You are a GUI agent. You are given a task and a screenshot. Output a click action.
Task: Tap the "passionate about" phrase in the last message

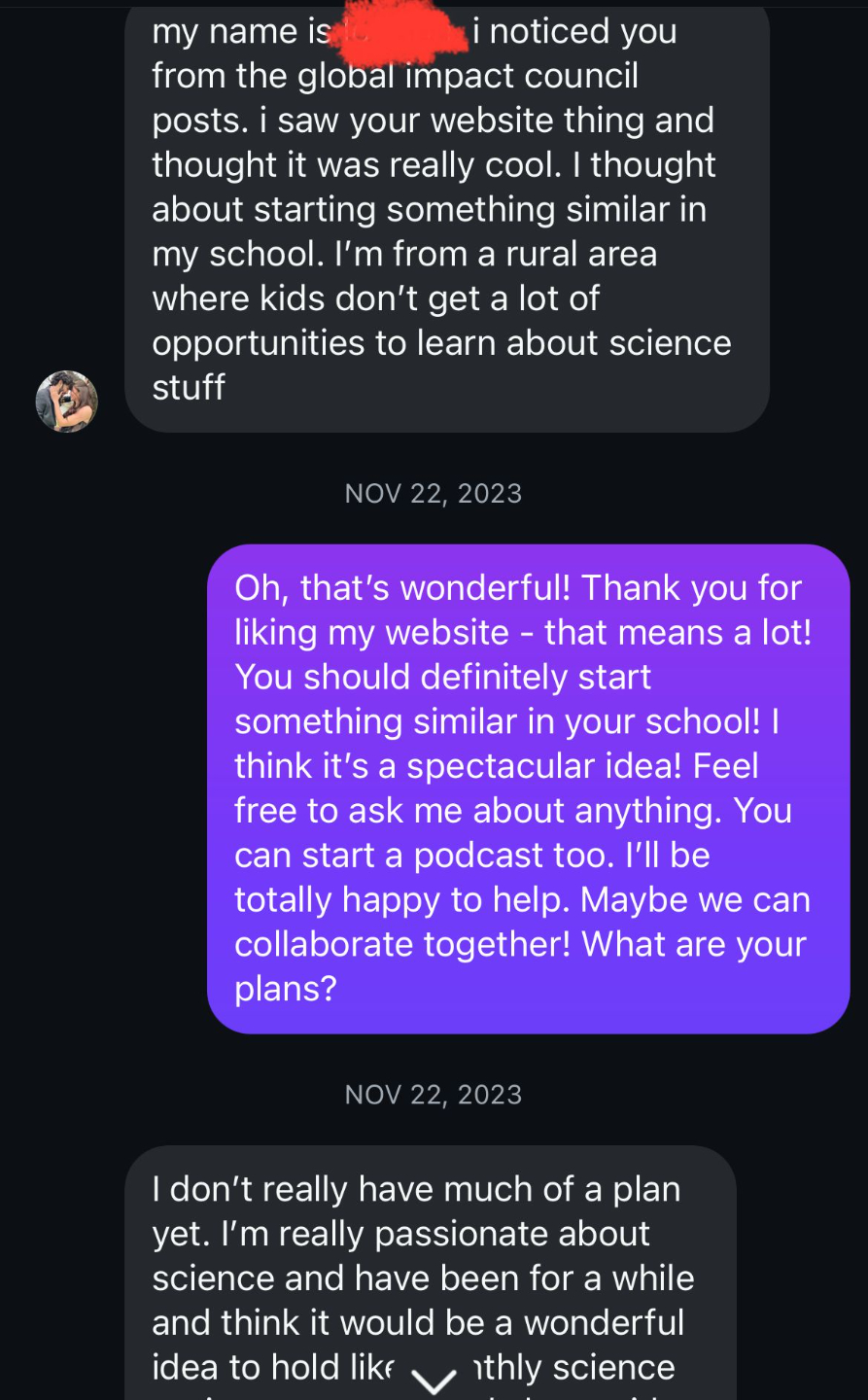pos(511,1234)
